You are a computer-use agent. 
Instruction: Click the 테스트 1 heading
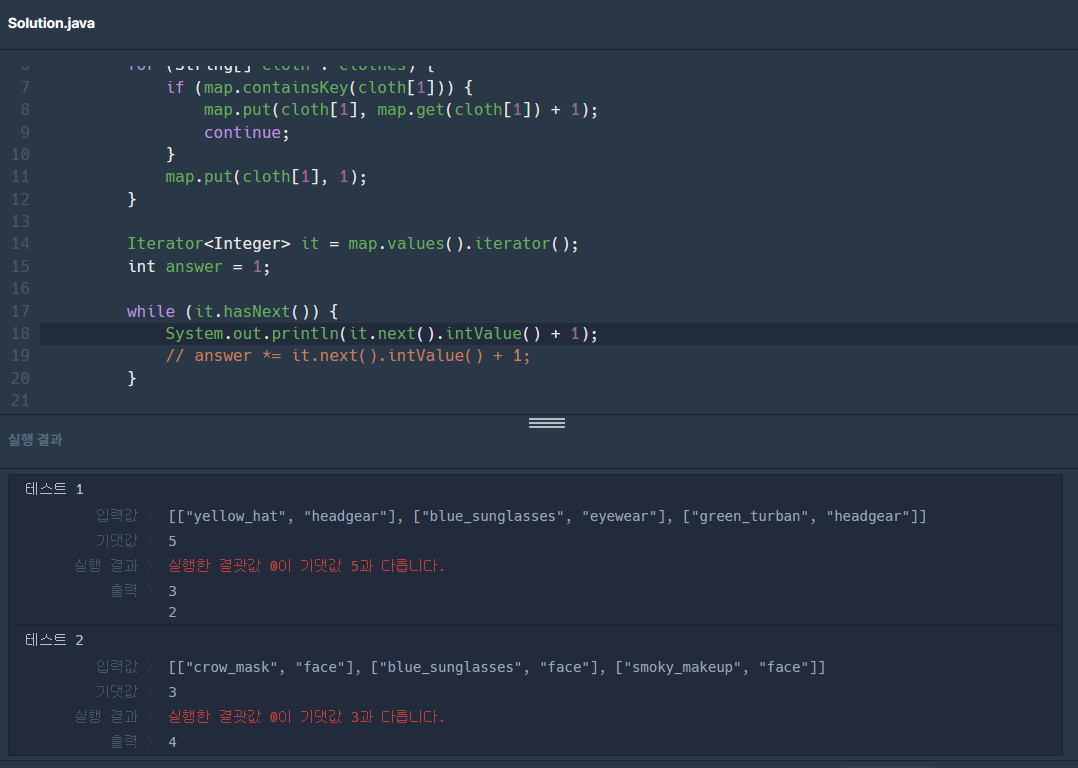coord(54,489)
